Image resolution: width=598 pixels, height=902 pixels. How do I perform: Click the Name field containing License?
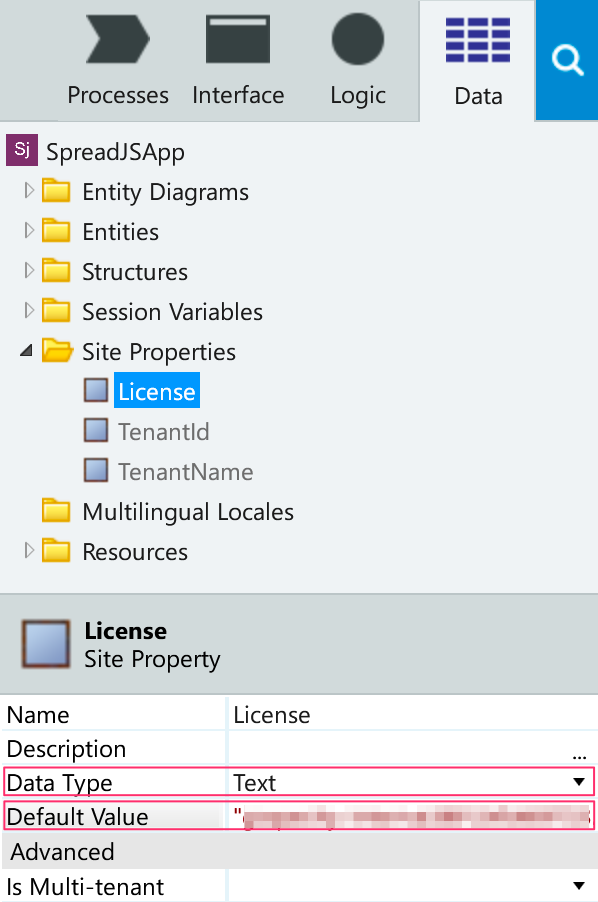point(412,715)
